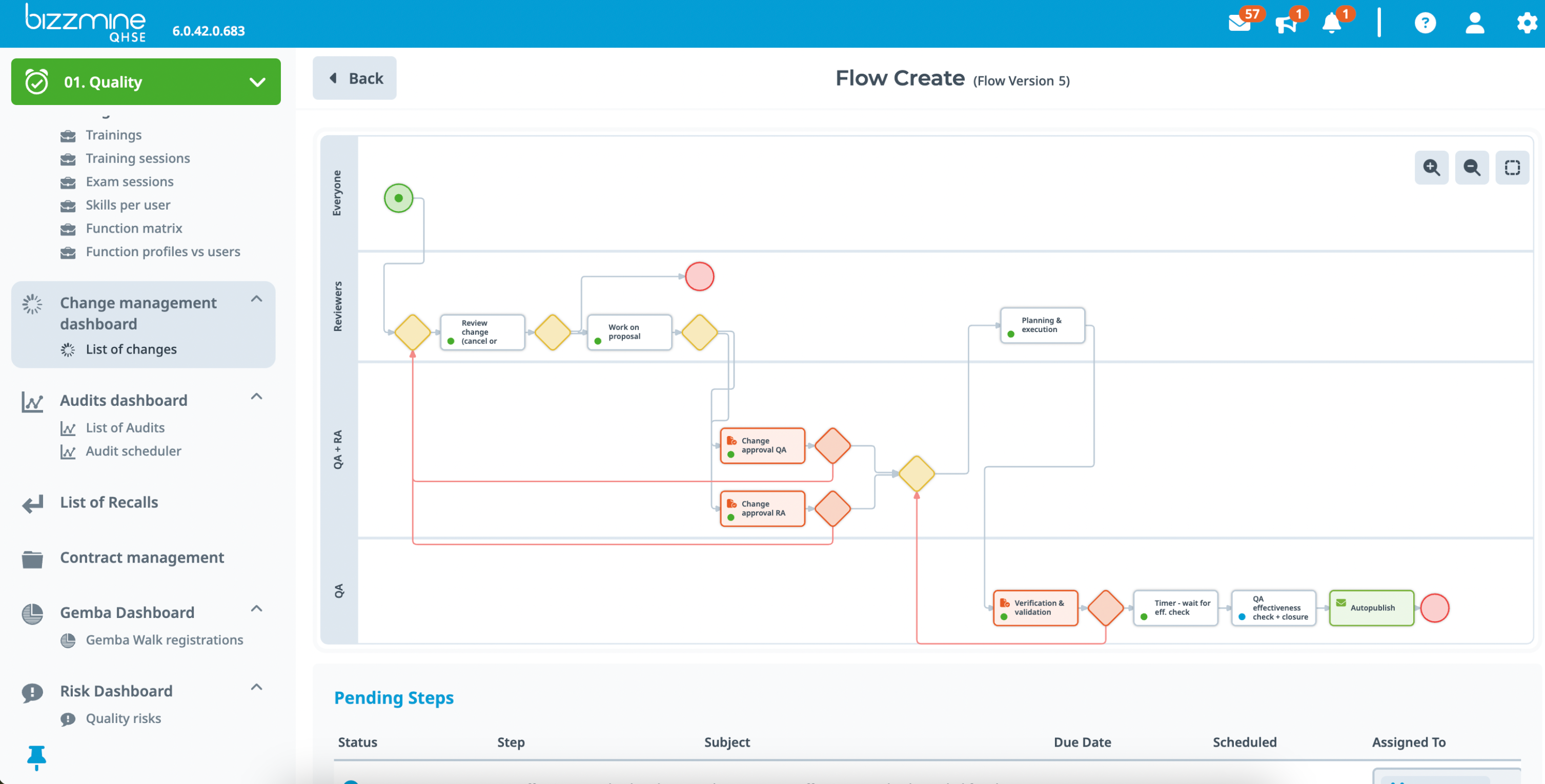The height and width of the screenshot is (784, 1545).
Task: Click the gateway diamond after Work on proposal
Action: (699, 332)
